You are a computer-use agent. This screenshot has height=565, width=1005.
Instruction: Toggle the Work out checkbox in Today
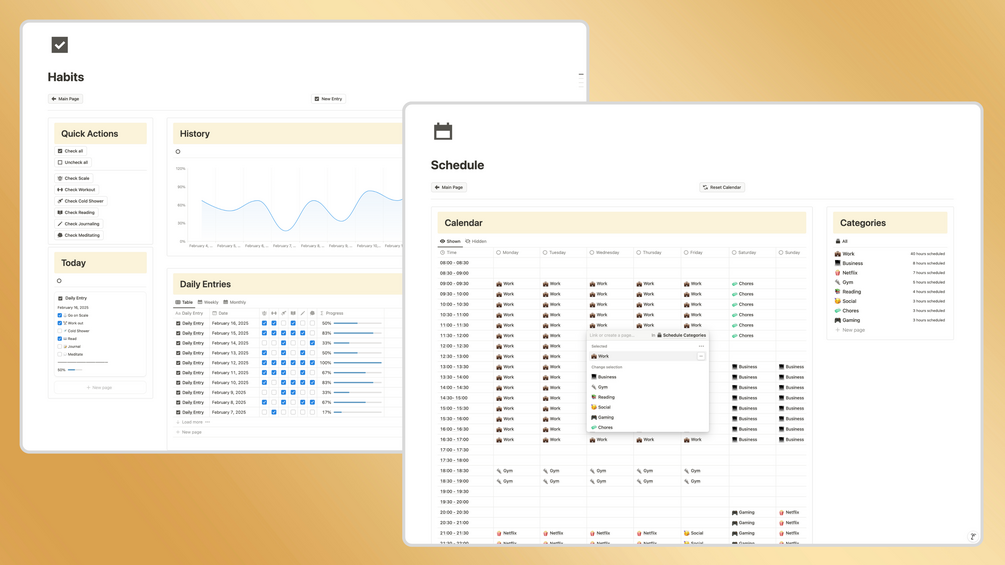pos(60,323)
